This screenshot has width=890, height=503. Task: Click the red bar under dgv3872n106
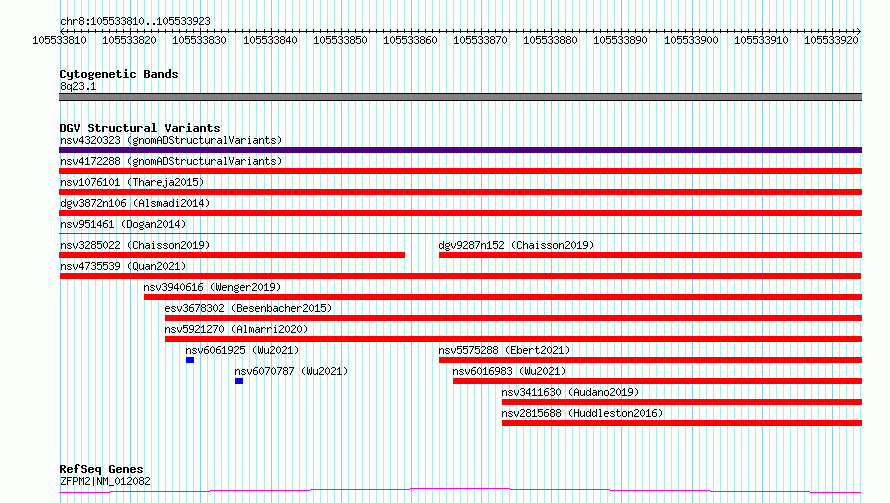[x=460, y=213]
